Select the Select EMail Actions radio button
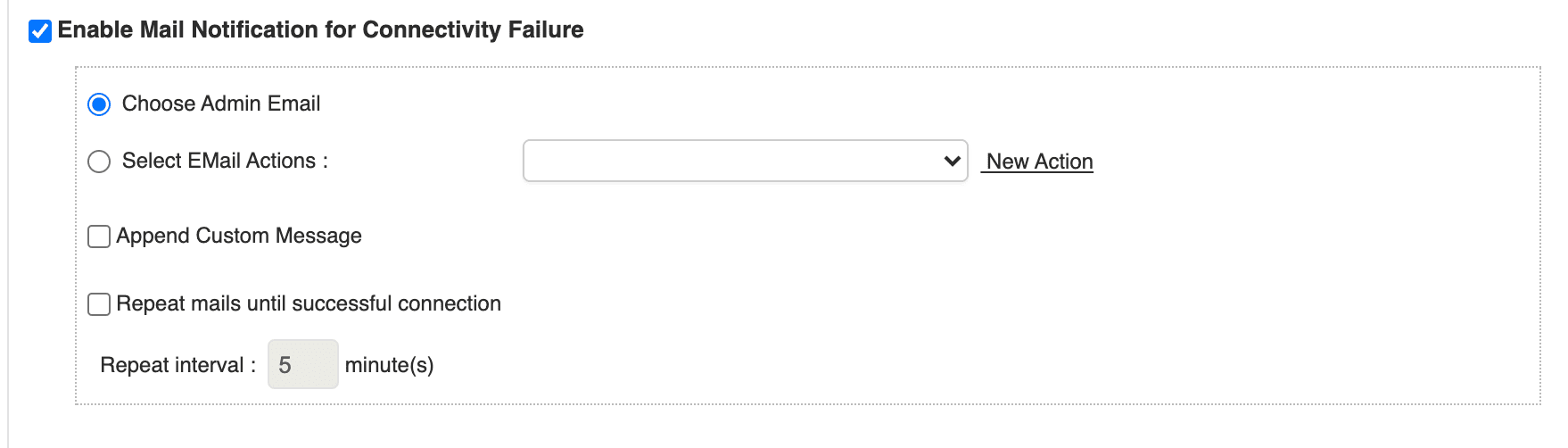1568x448 pixels. pos(99,162)
